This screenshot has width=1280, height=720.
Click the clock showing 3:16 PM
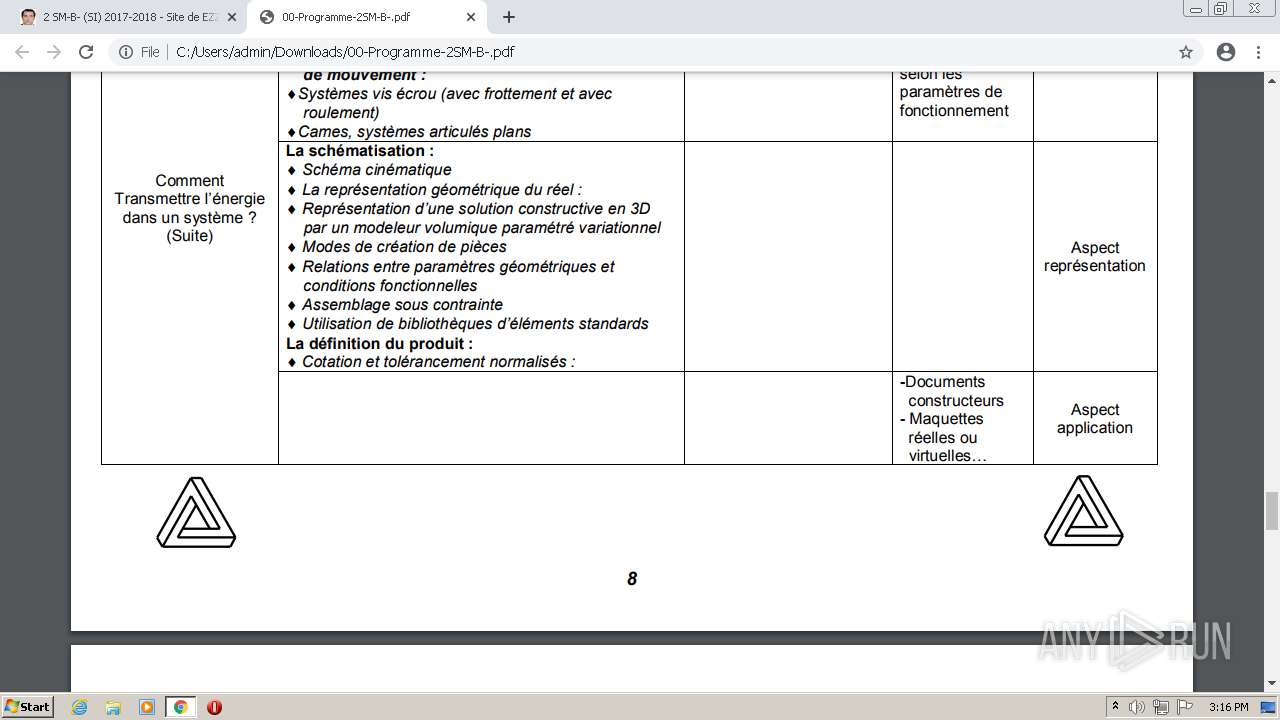tap(1228, 707)
